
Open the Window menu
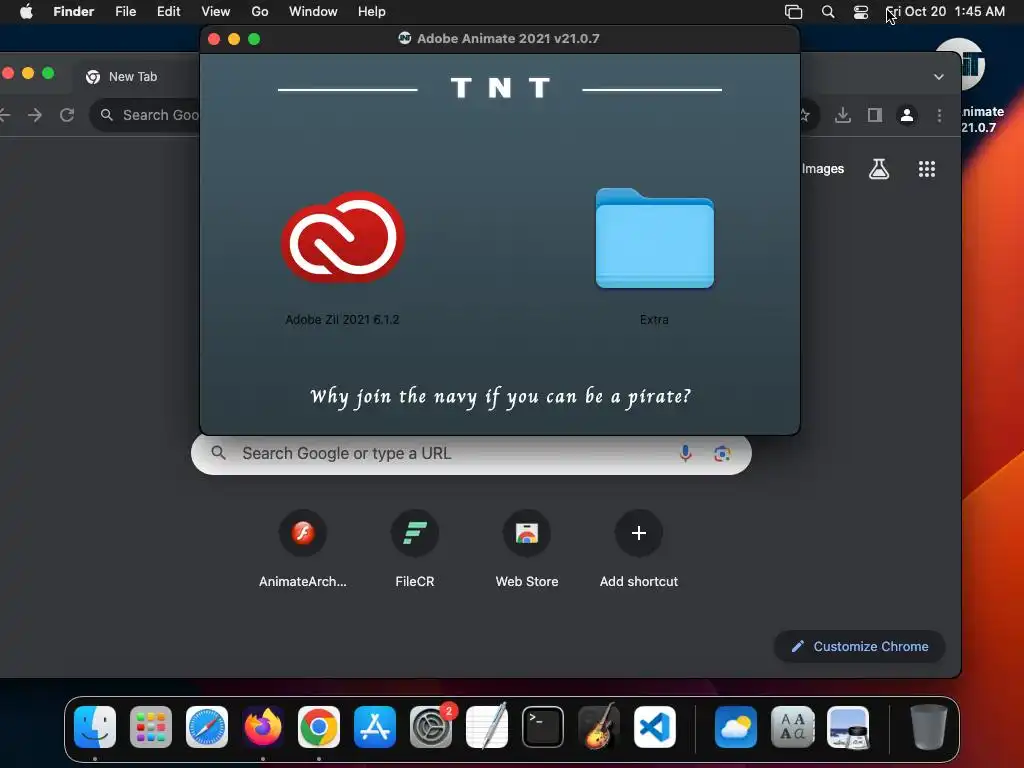point(313,12)
